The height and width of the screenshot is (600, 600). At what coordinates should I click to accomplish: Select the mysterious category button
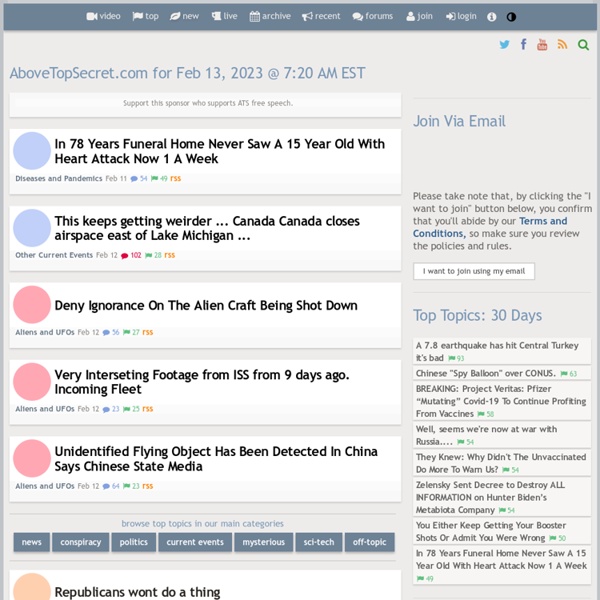(x=264, y=542)
